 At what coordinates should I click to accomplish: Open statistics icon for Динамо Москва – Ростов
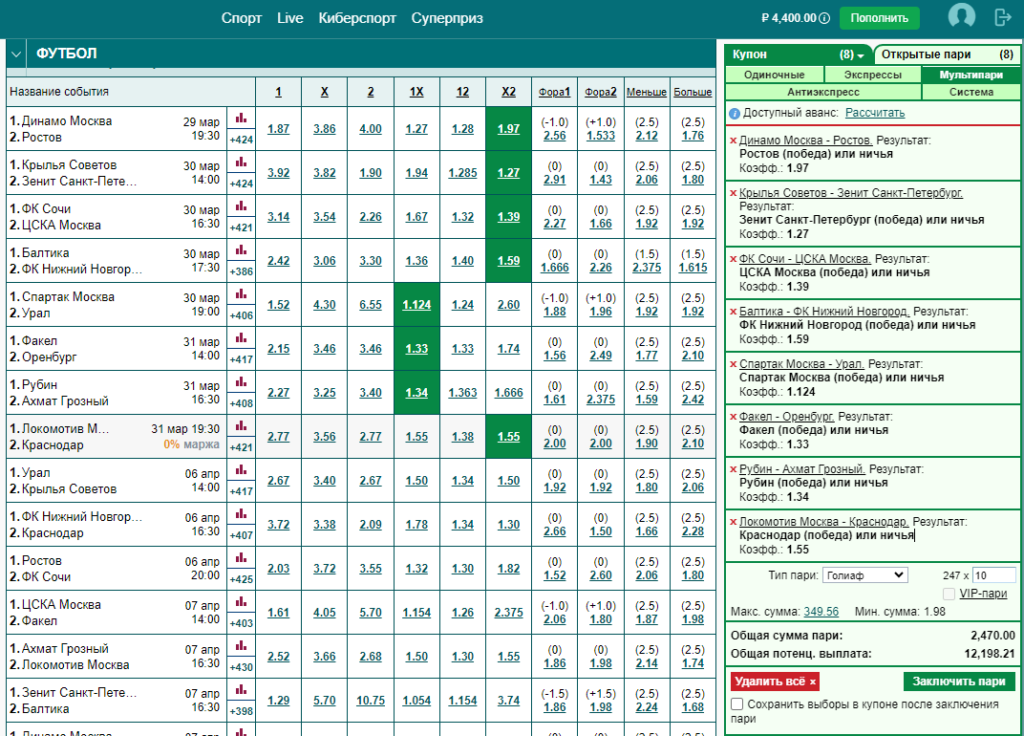(241, 118)
